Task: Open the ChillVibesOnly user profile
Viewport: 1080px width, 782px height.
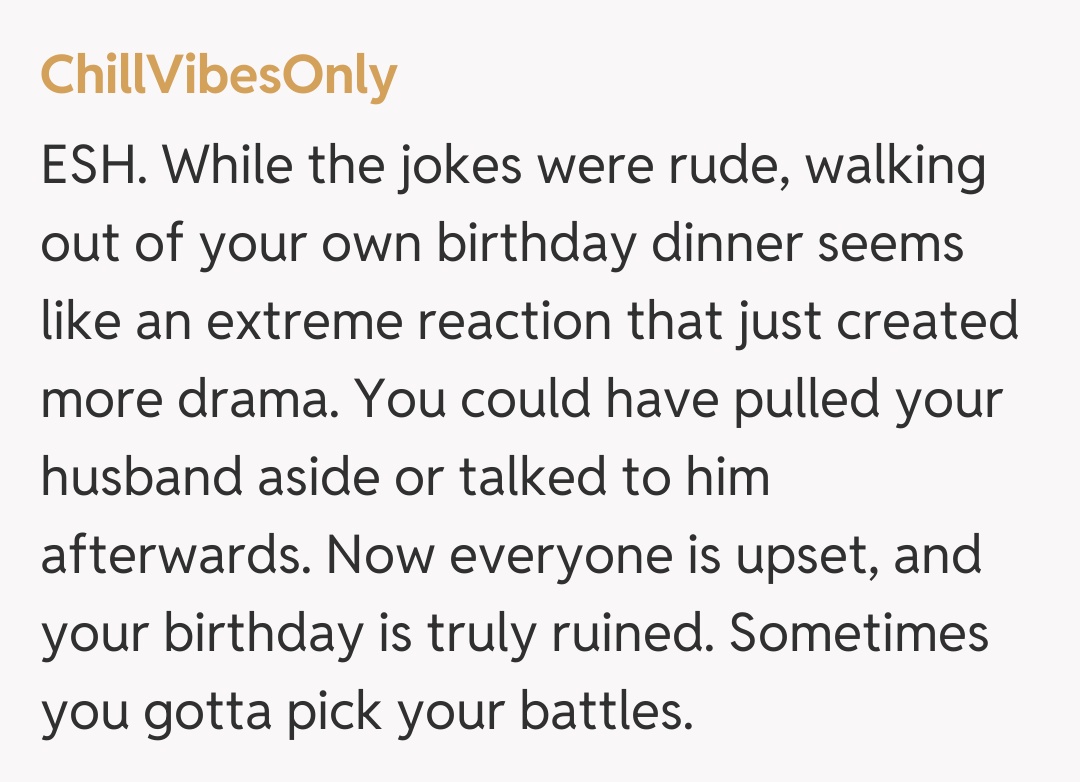Action: [218, 77]
